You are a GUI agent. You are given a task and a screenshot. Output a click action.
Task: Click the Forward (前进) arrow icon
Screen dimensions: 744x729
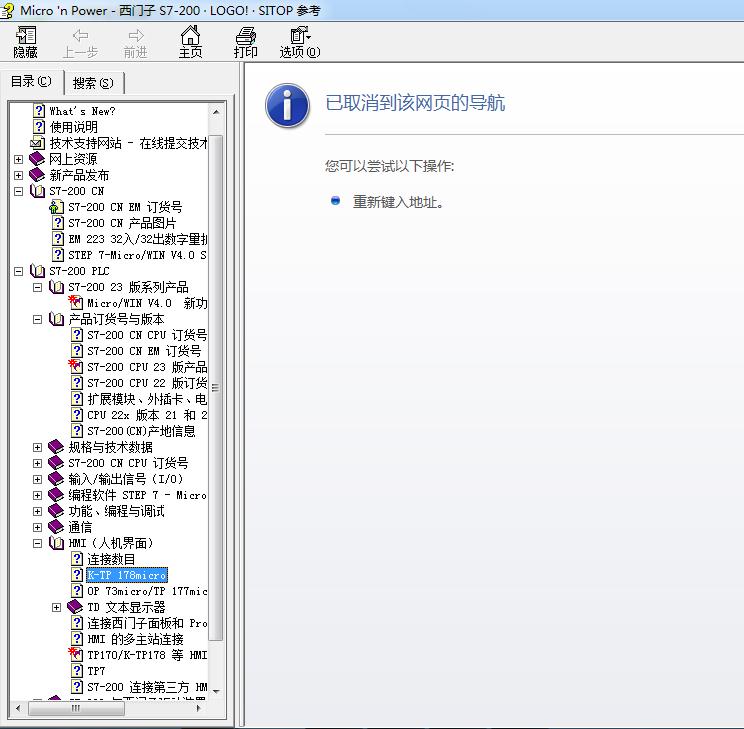tap(136, 36)
